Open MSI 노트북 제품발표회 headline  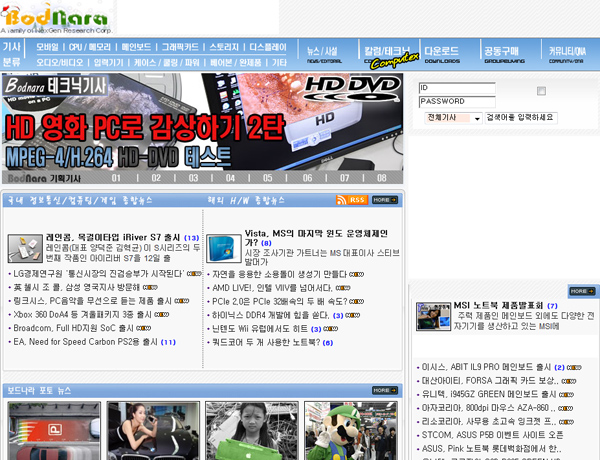click(498, 305)
